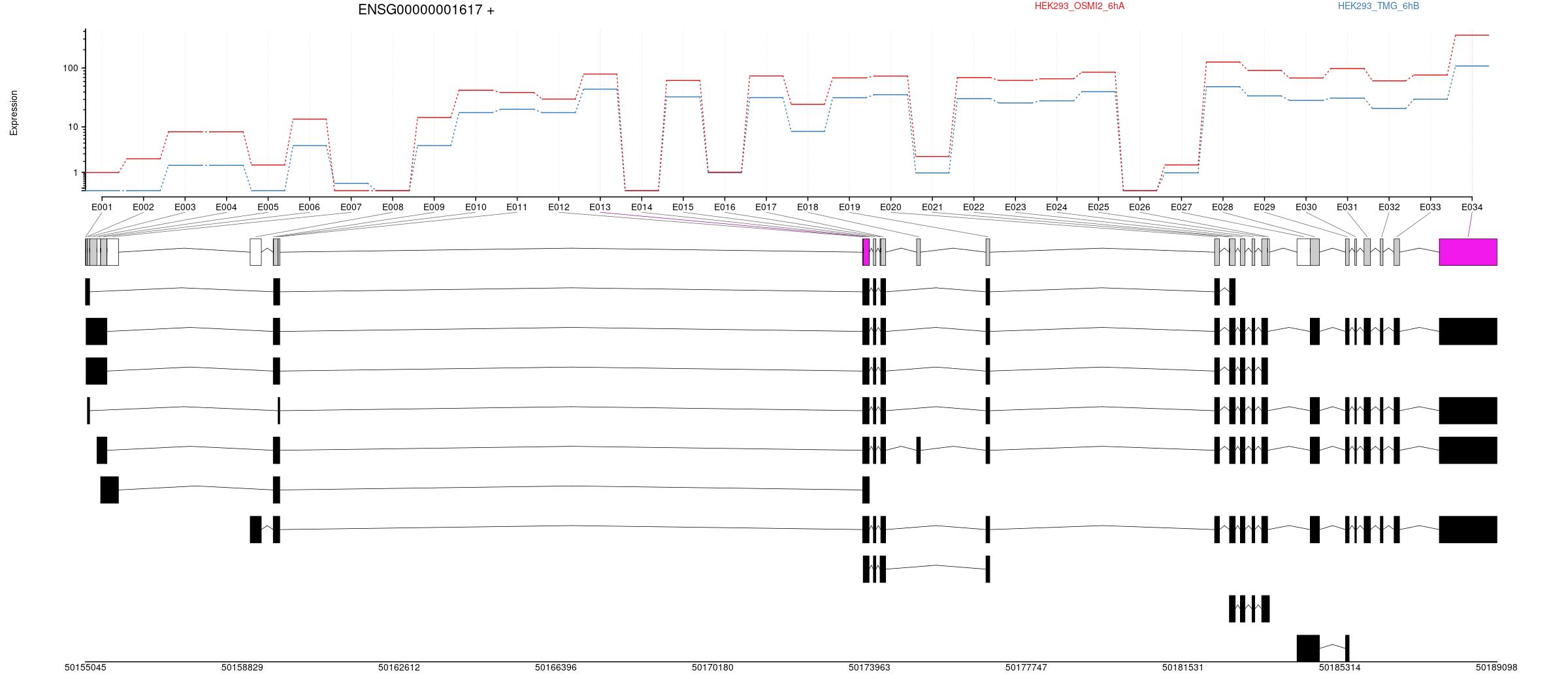Click genomic coordinate 50181531
The height and width of the screenshot is (679, 1568).
pyautogui.click(x=1183, y=667)
